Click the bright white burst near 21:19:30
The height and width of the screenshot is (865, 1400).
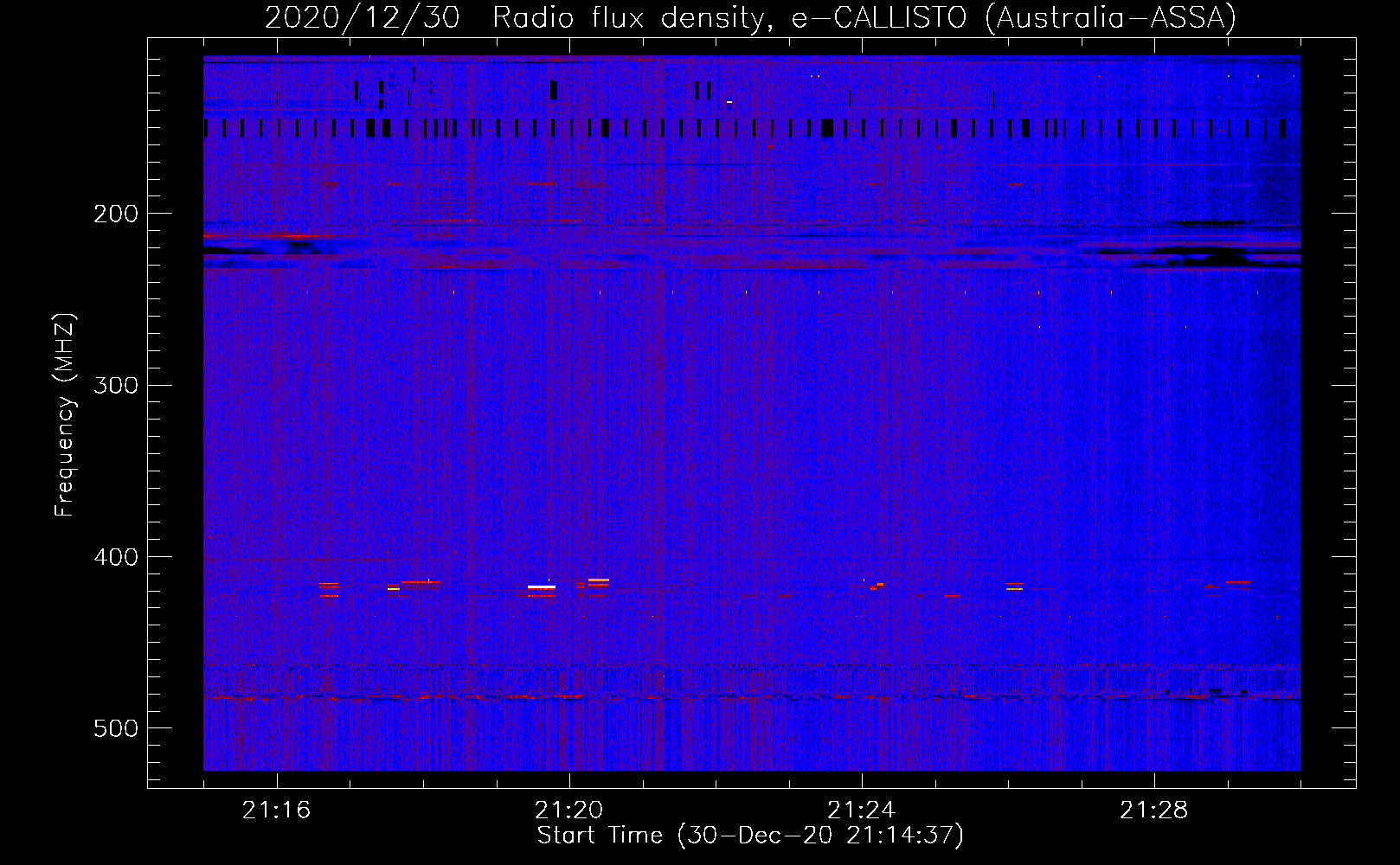tap(542, 587)
